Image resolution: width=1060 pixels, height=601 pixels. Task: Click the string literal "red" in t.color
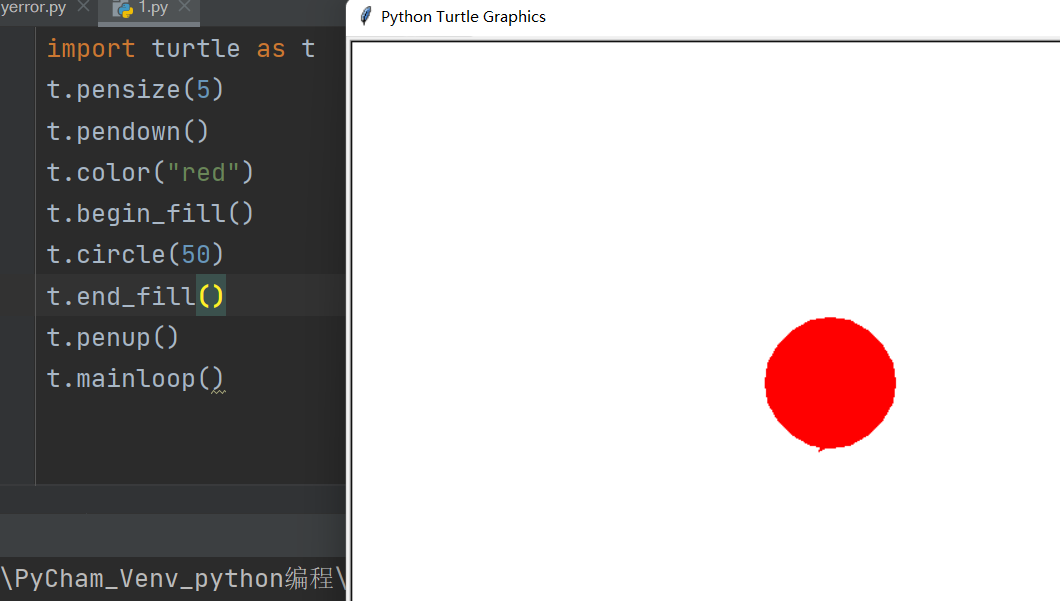(x=204, y=172)
